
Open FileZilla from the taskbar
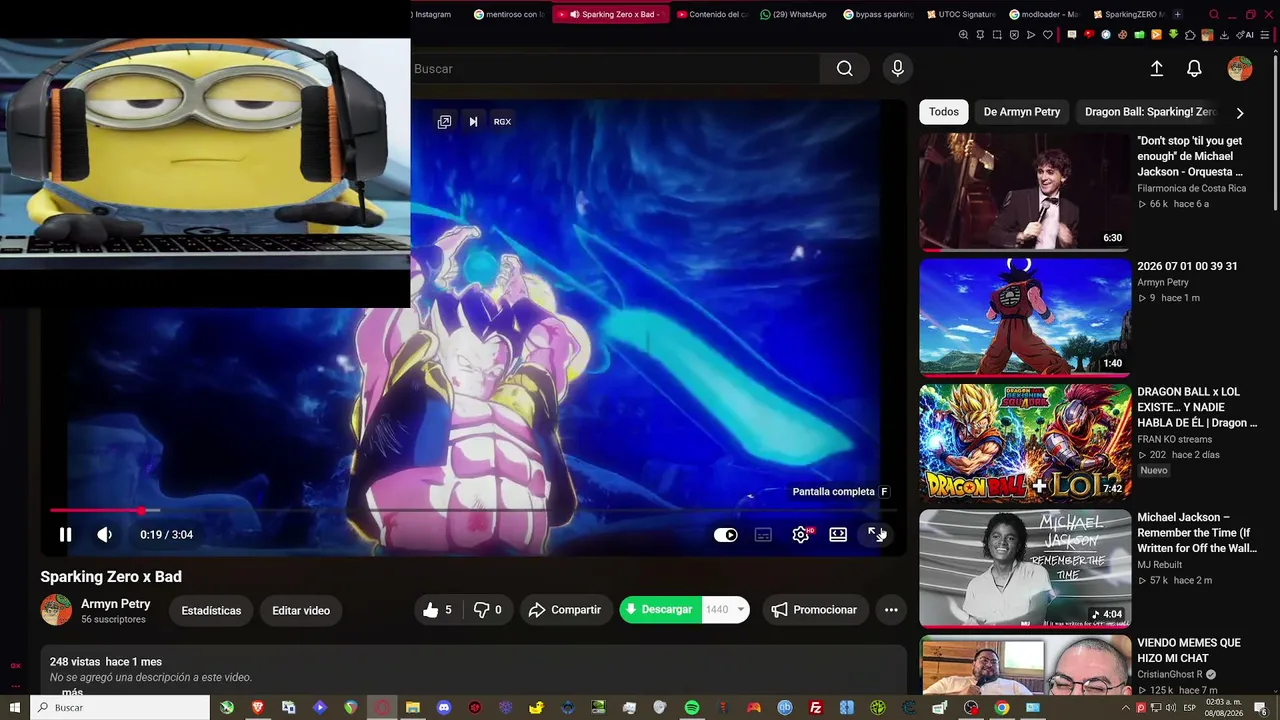tap(816, 708)
